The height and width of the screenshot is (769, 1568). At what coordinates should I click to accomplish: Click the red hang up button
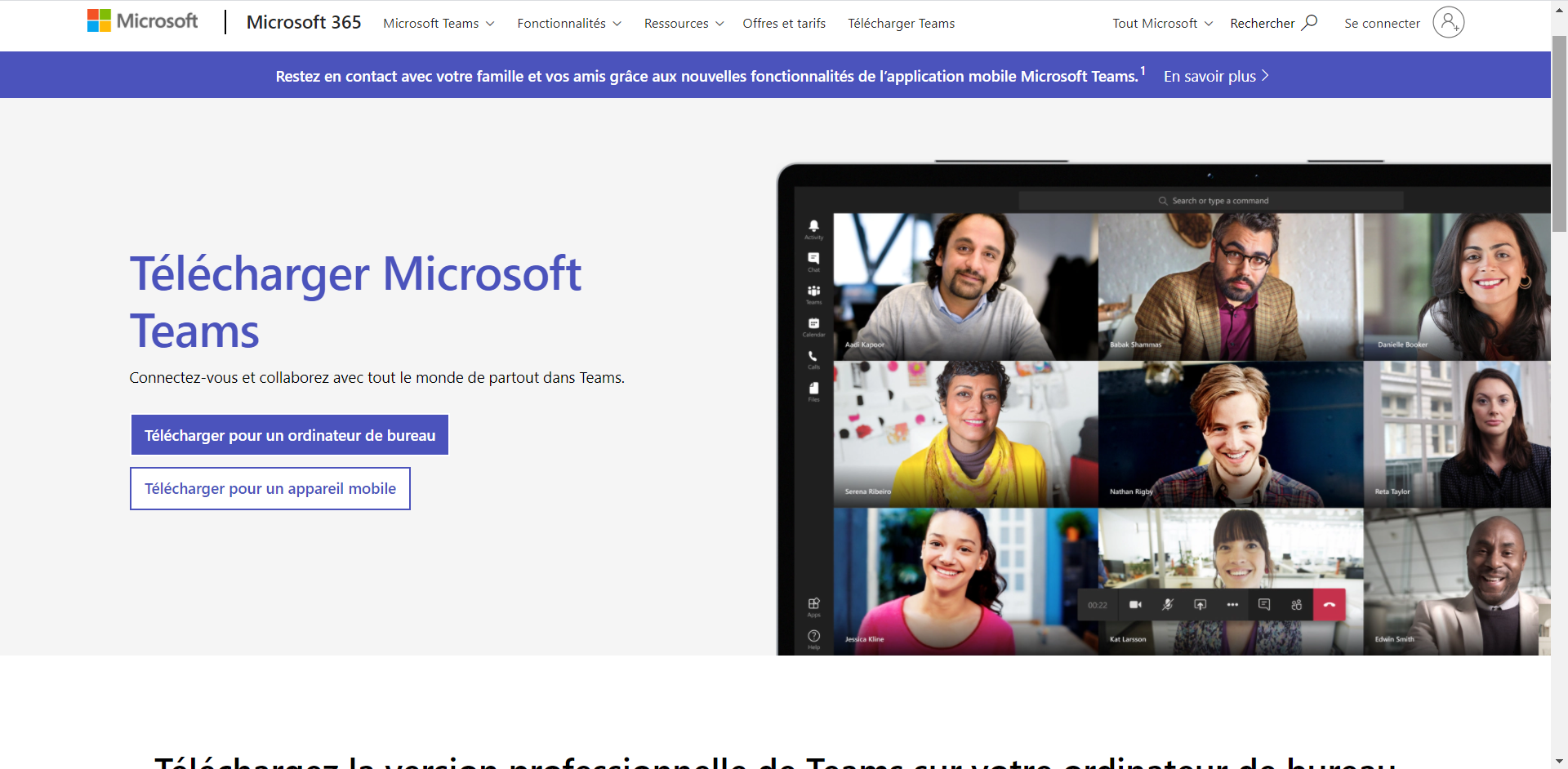point(1329,605)
